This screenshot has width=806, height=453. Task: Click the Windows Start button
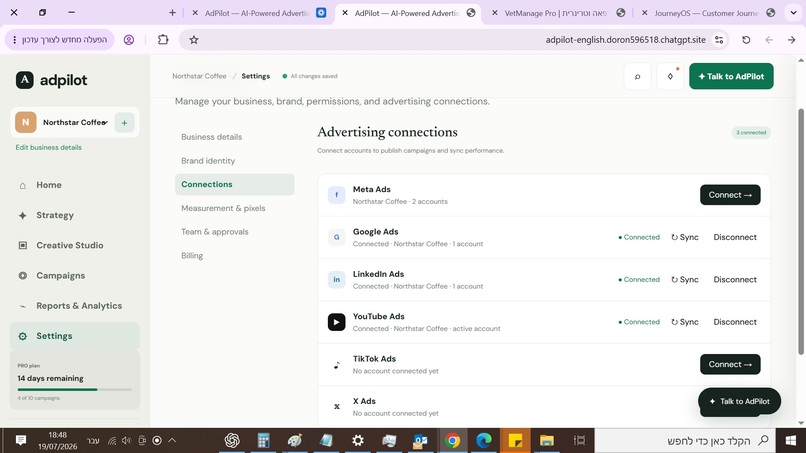(791, 440)
